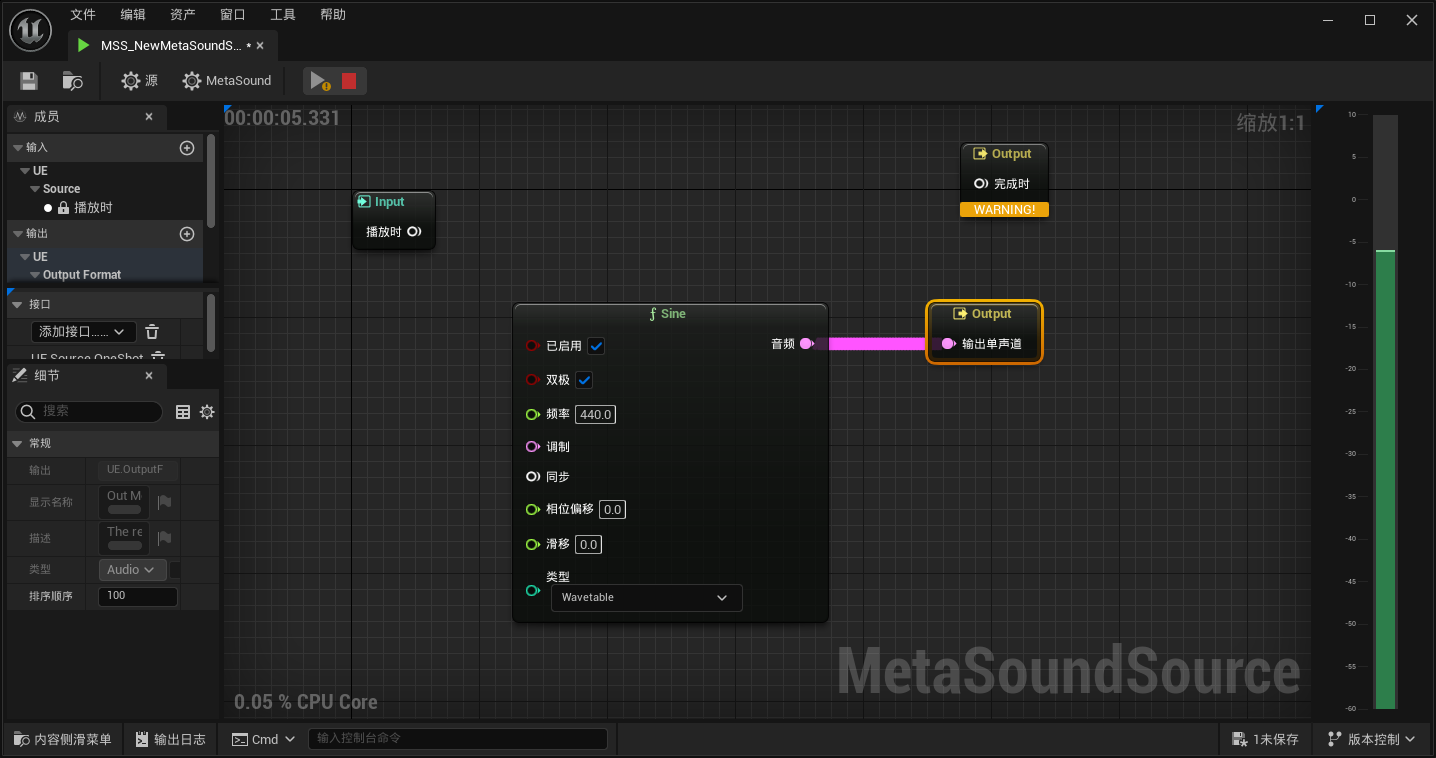Open the 版本控制 dropdown

(1371, 740)
